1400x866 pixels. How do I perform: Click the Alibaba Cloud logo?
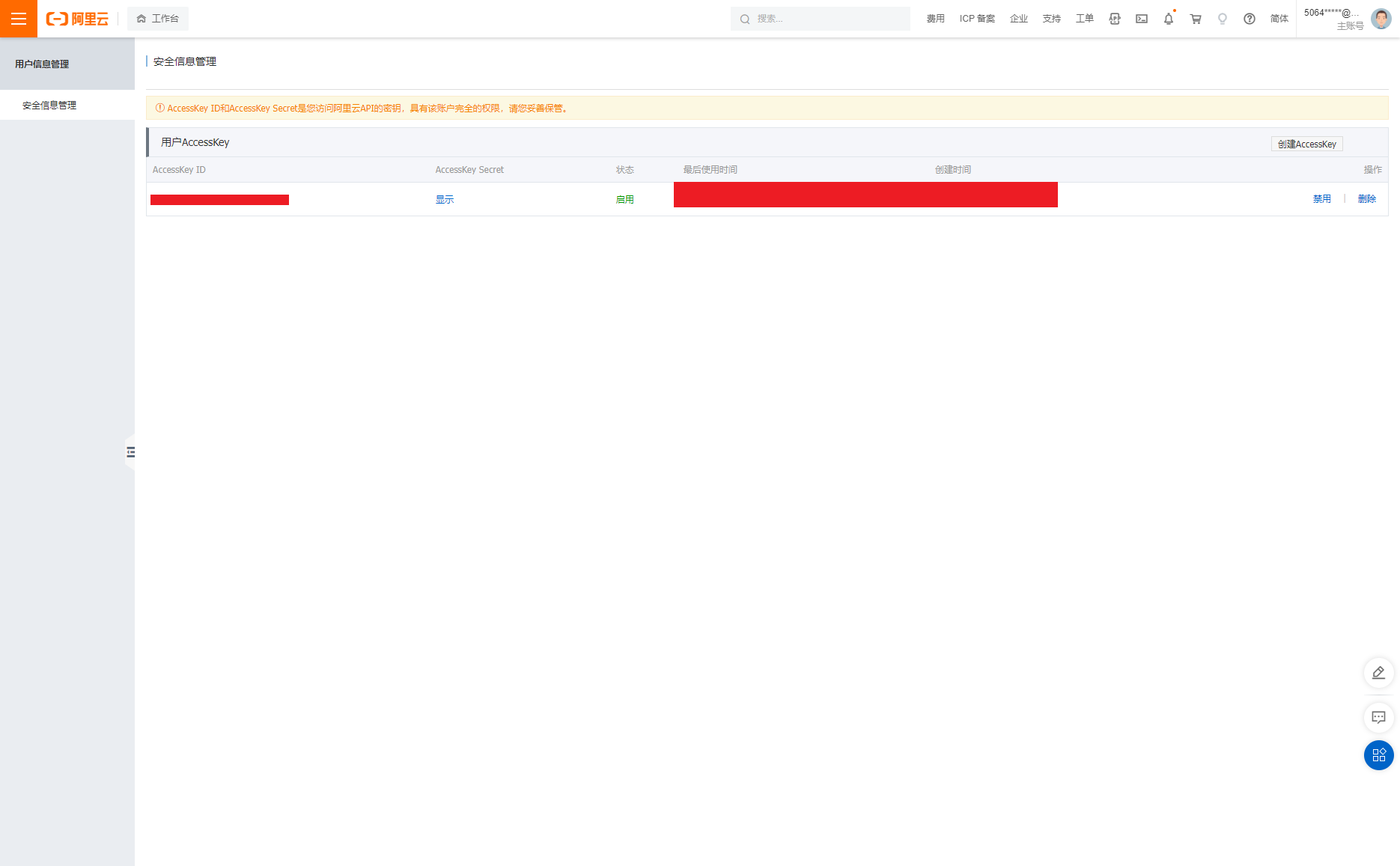pyautogui.click(x=77, y=19)
